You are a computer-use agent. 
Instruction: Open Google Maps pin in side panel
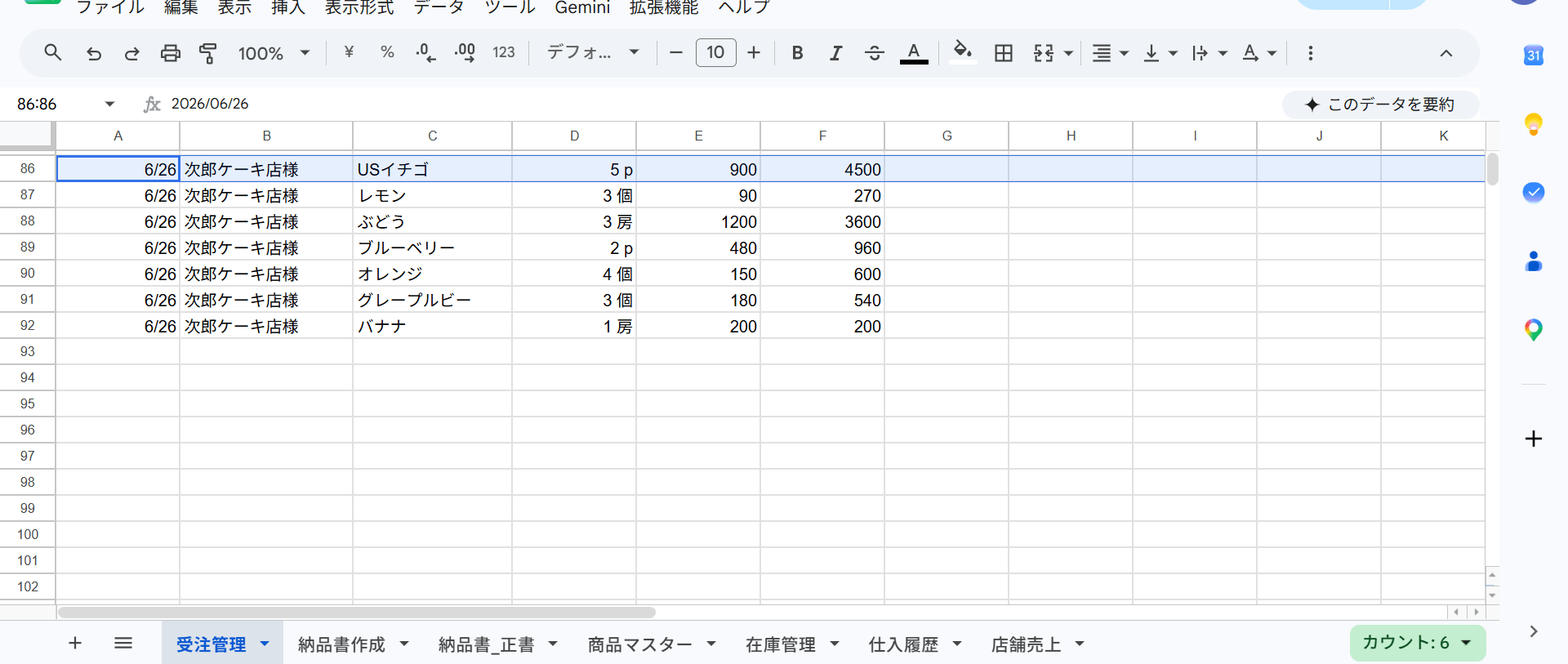click(1533, 330)
